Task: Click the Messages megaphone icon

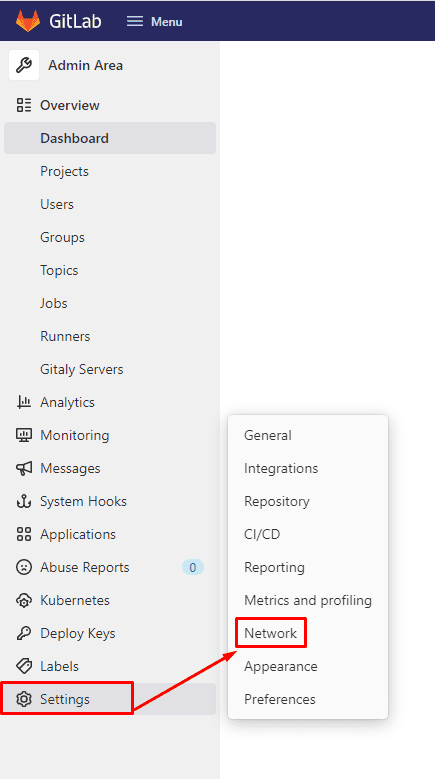Action: [x=24, y=468]
